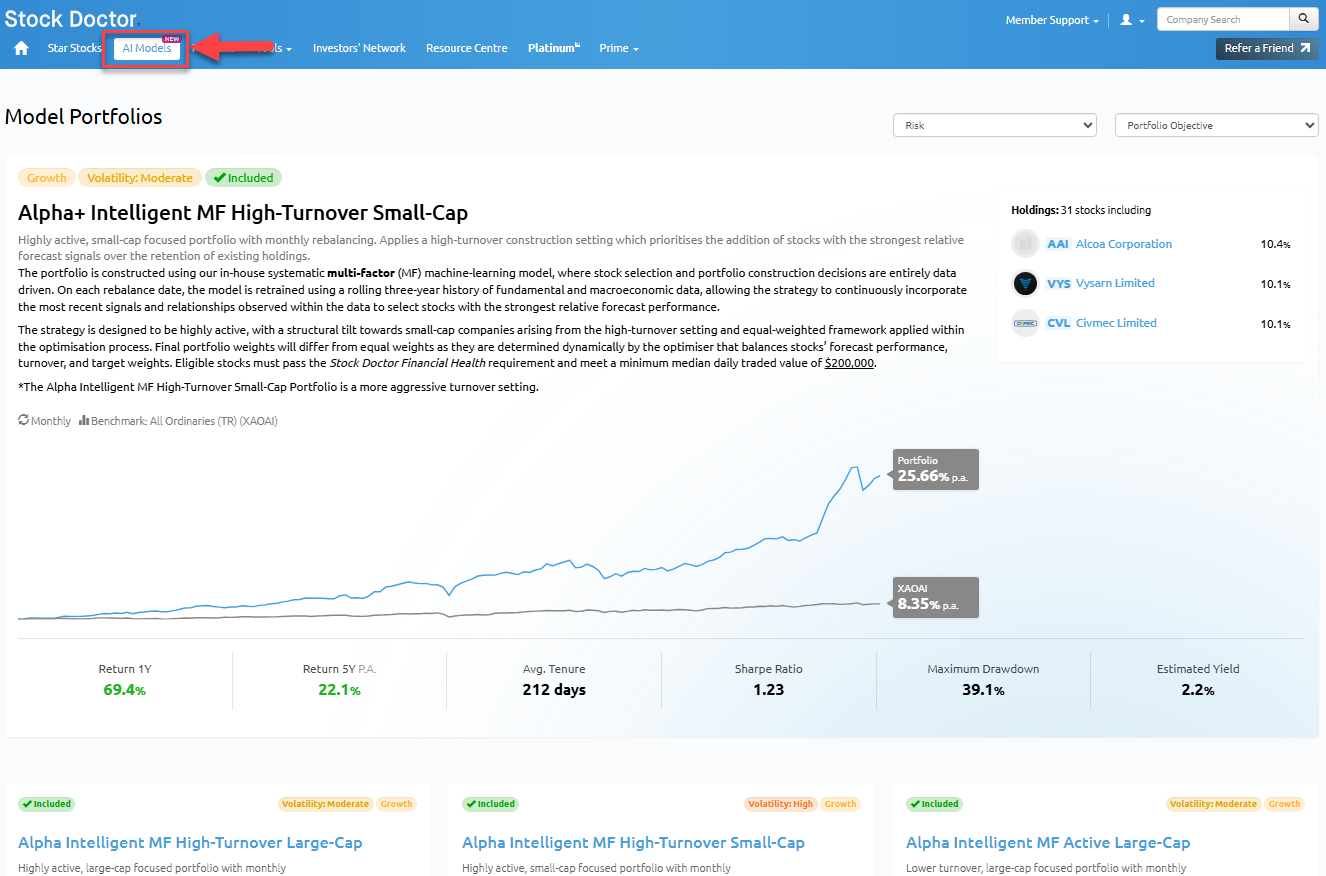Click the Estimated Yield value 2.2%
1326x876 pixels.
1198,690
